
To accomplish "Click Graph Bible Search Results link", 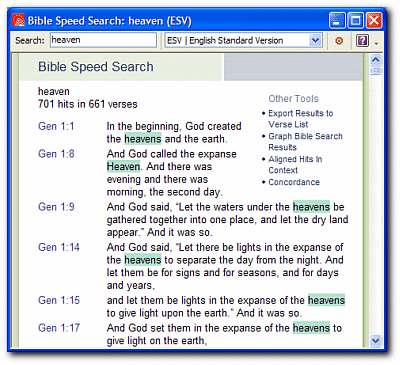I will [x=305, y=142].
